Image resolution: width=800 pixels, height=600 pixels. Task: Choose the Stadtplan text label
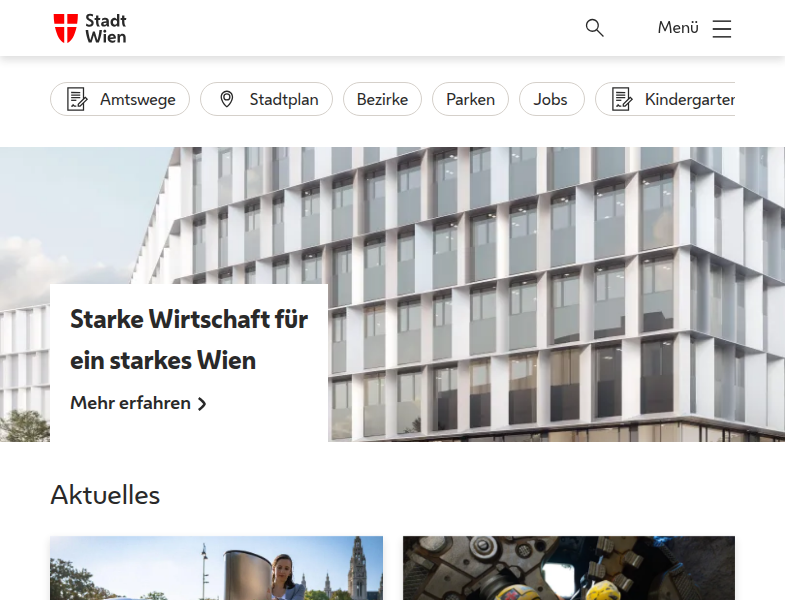pyautogui.click(x=283, y=99)
